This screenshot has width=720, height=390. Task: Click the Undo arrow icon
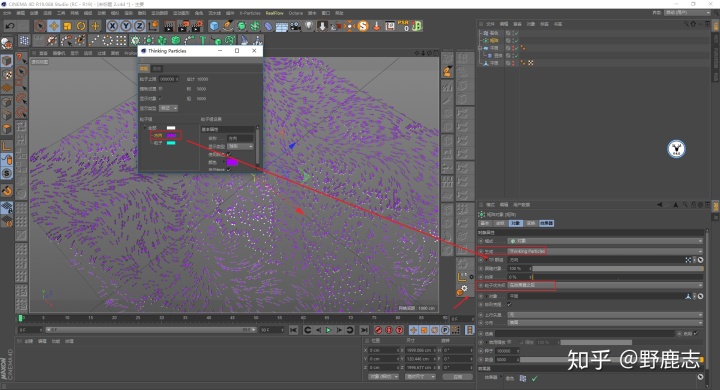(9, 26)
